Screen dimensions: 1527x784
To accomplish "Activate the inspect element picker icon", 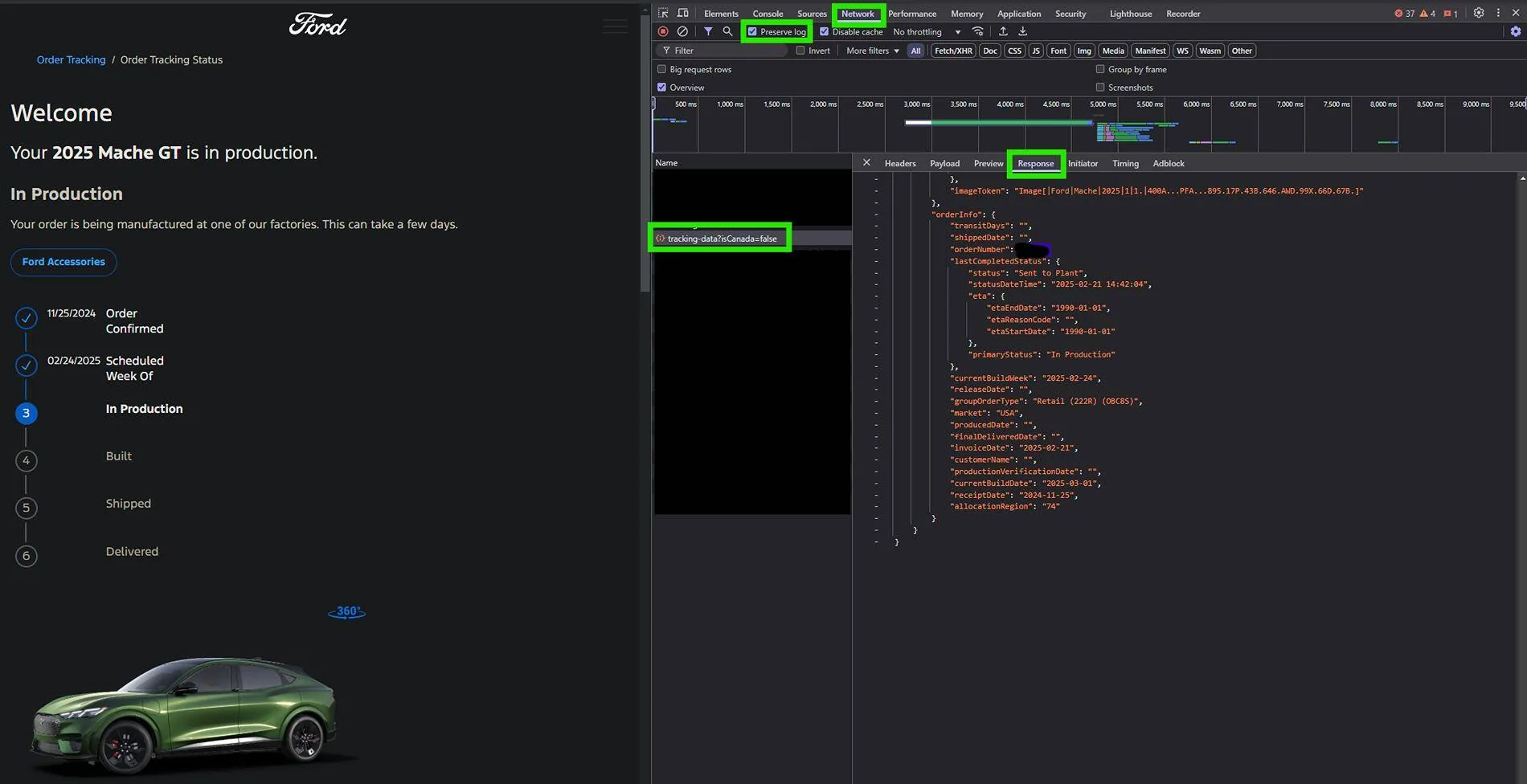I will tap(663, 13).
